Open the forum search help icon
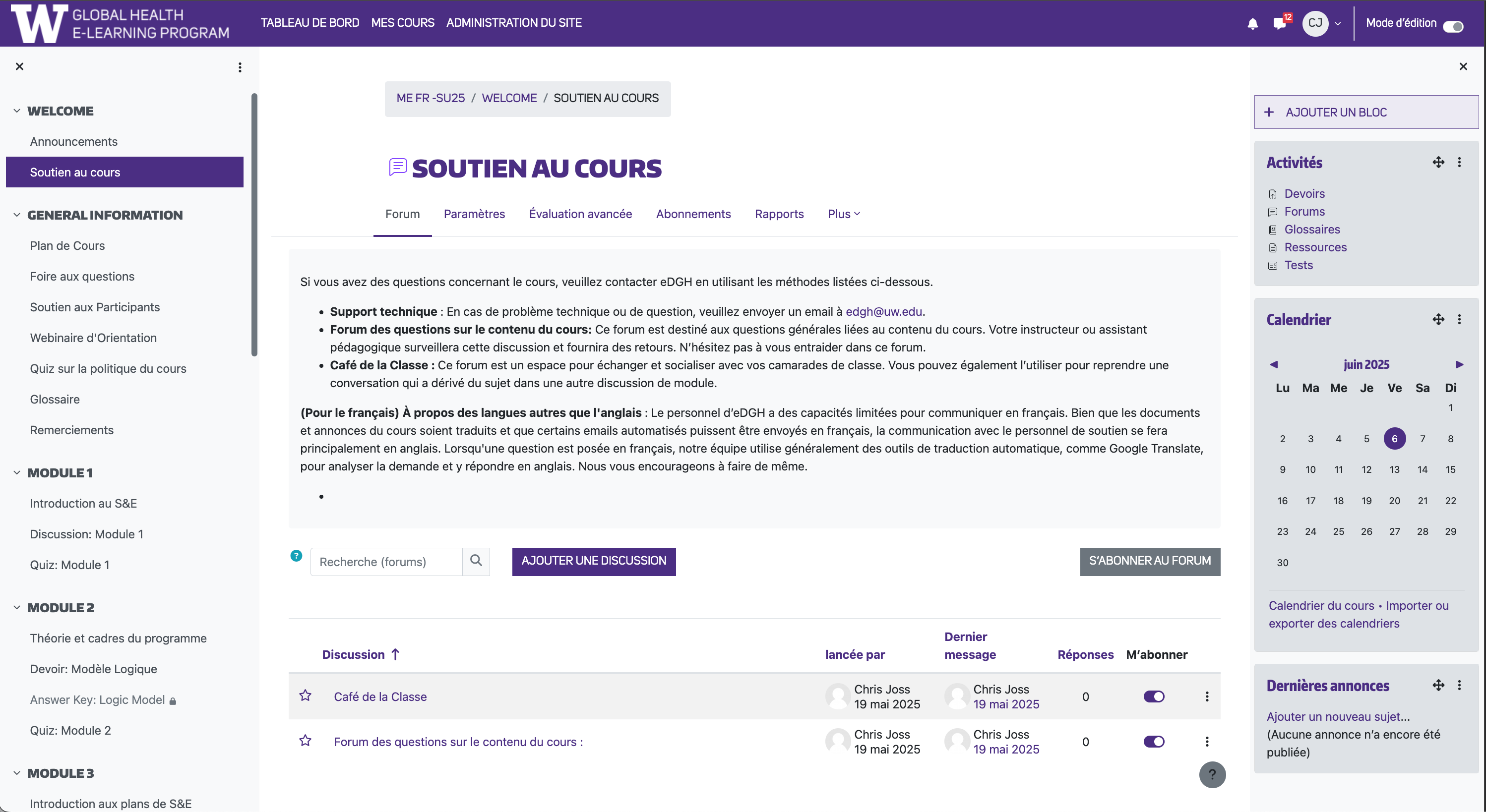Viewport: 1486px width, 812px height. (x=296, y=556)
